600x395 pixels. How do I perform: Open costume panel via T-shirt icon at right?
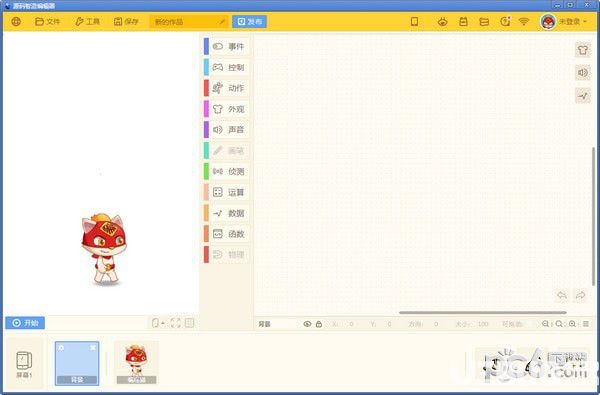(x=583, y=50)
